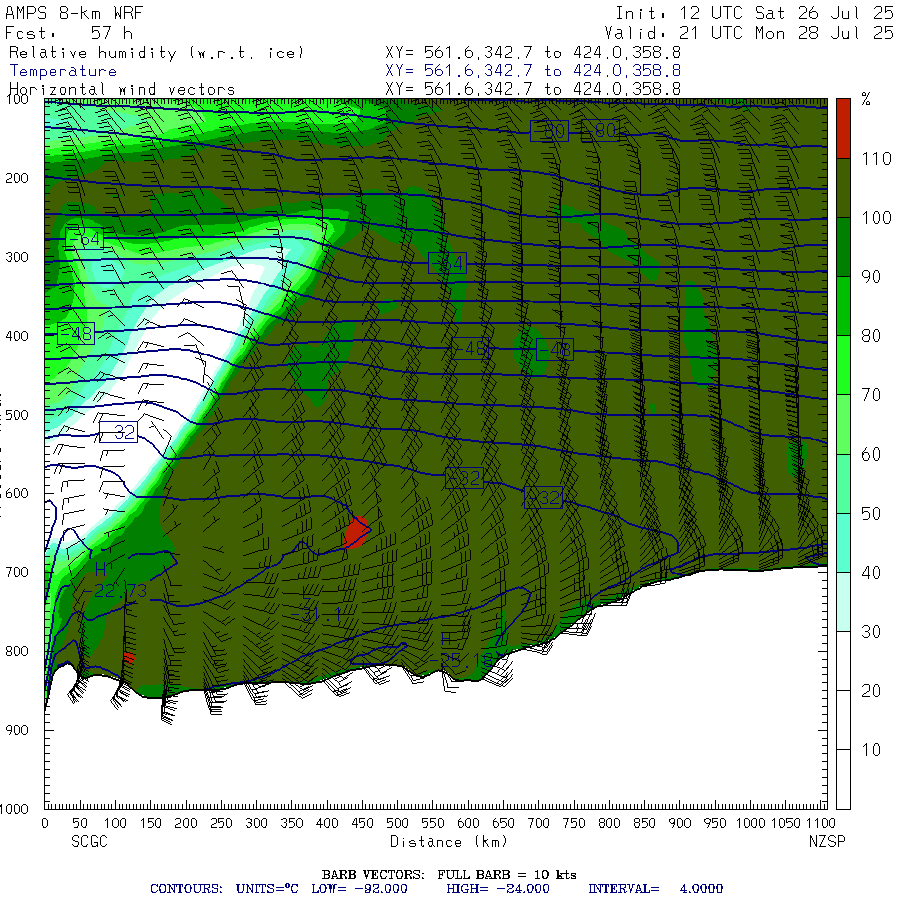900x900 pixels.
Task: Click the boxed "-48" contour label at left edge
Action: 76,333
